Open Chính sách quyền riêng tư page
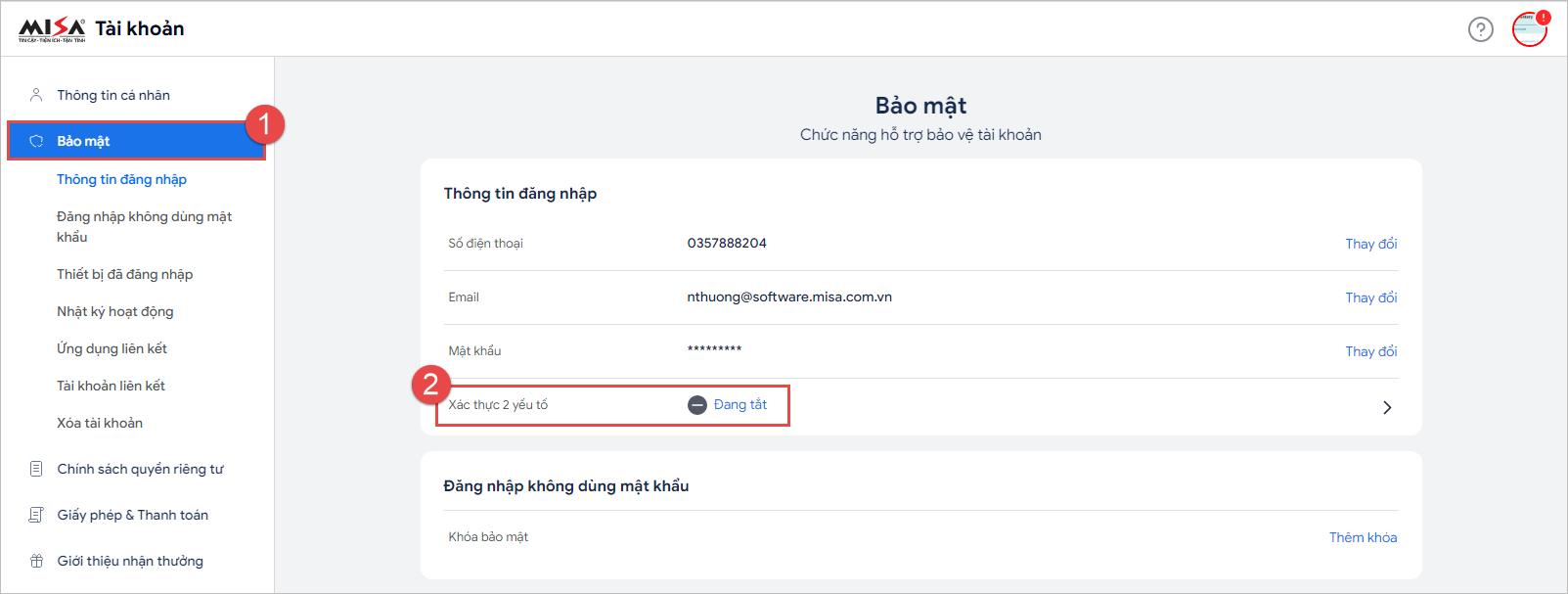 pos(140,469)
